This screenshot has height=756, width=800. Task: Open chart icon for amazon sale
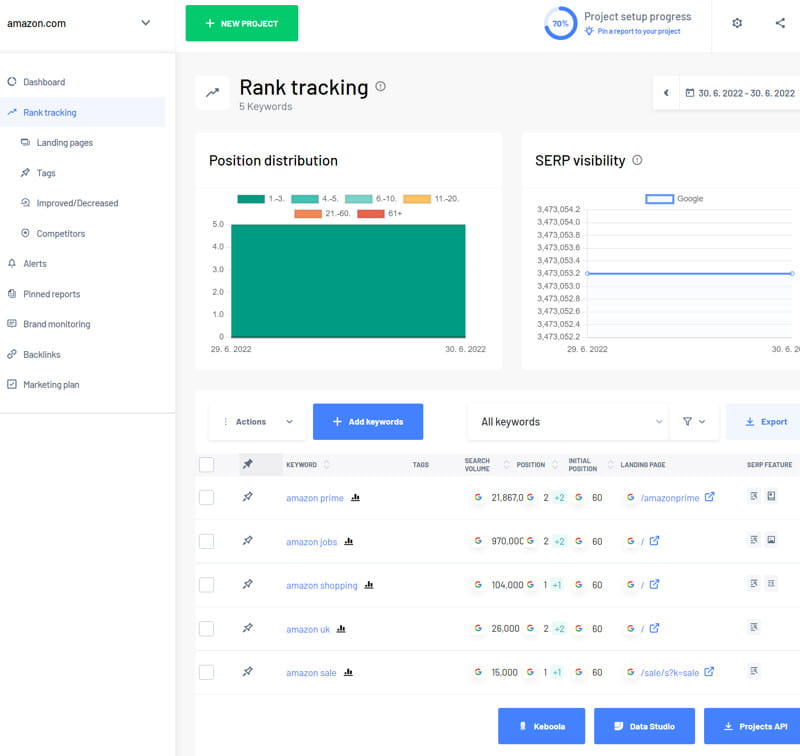[348, 673]
